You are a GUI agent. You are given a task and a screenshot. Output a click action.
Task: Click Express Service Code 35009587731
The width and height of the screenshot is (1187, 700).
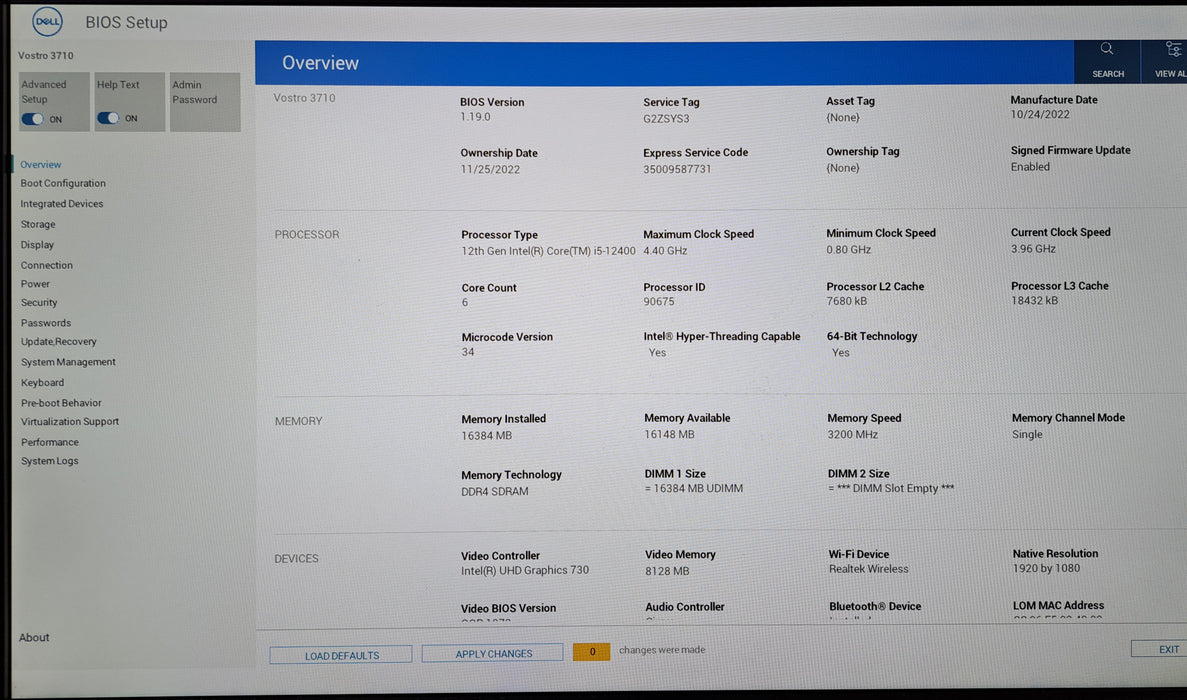678,169
